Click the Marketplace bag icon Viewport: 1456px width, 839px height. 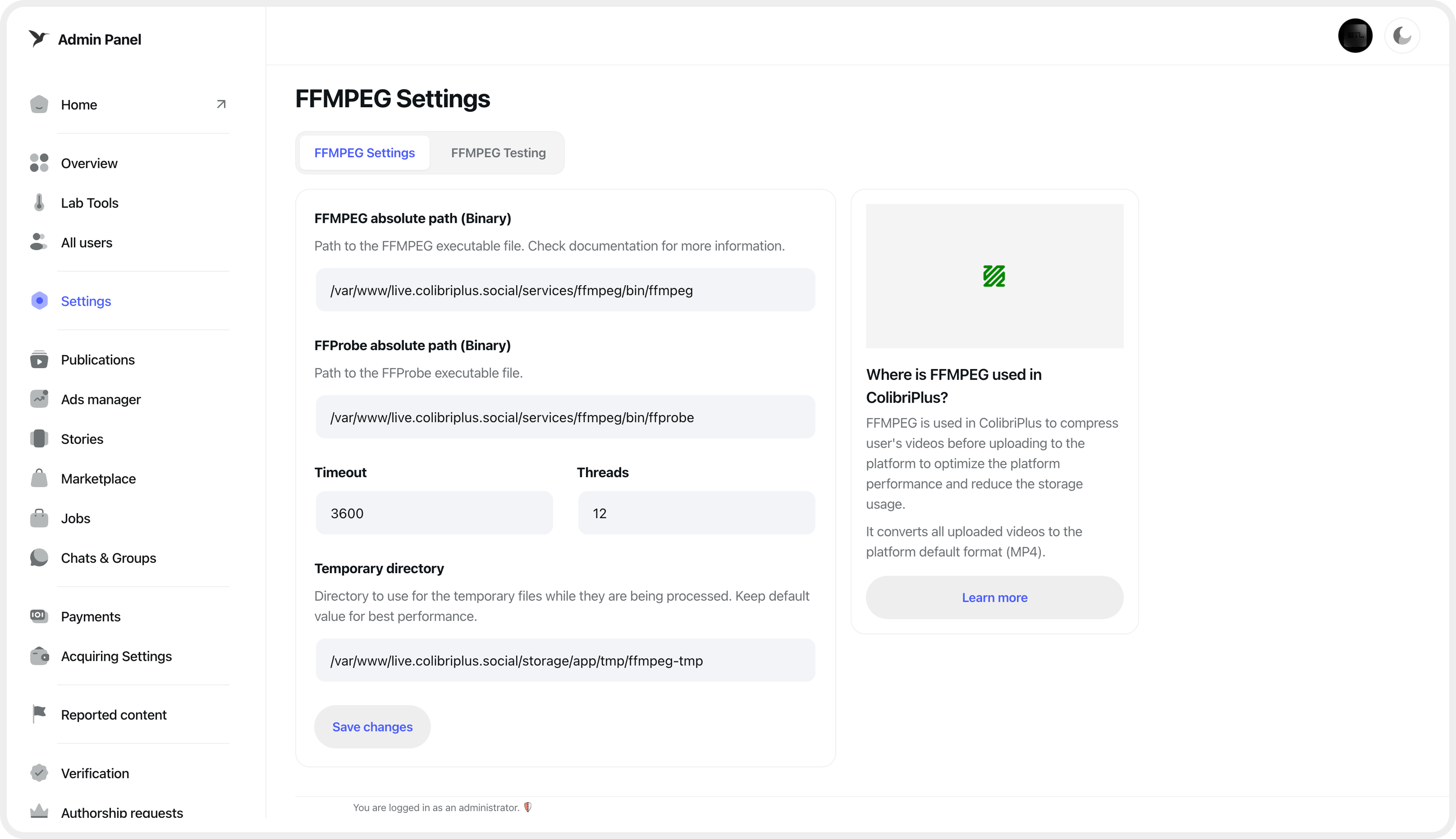click(39, 478)
